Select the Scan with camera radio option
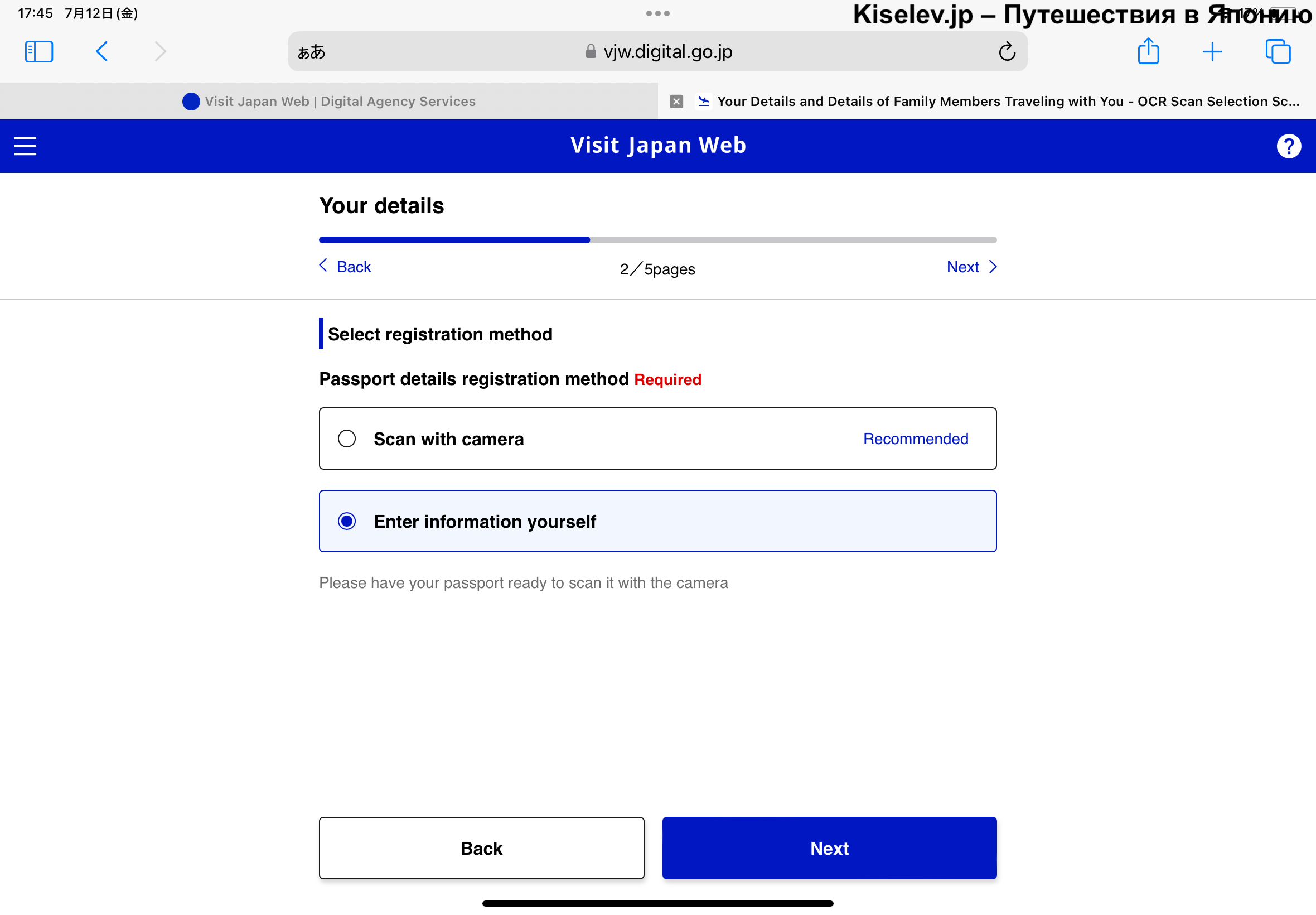1316x915 pixels. (347, 439)
